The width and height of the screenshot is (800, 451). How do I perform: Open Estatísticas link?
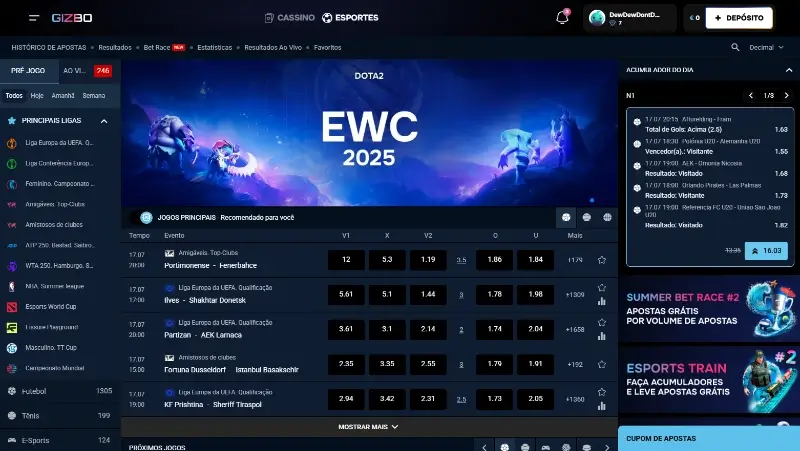coord(214,47)
